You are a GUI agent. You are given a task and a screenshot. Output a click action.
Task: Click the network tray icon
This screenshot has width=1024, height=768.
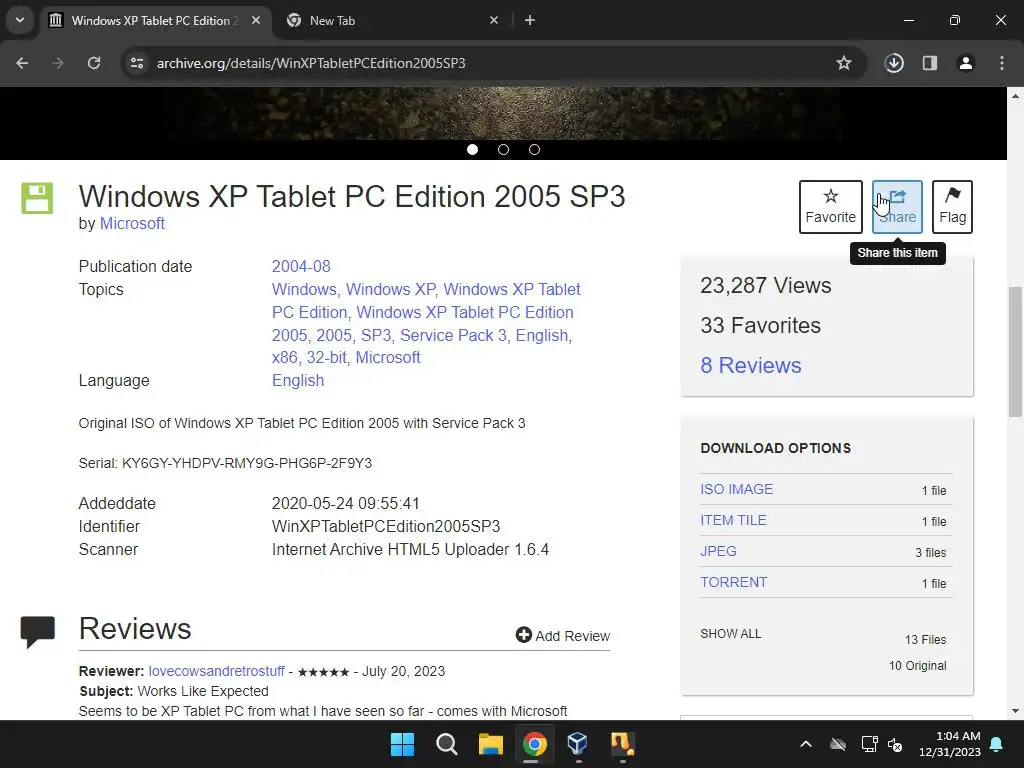pyautogui.click(x=869, y=744)
